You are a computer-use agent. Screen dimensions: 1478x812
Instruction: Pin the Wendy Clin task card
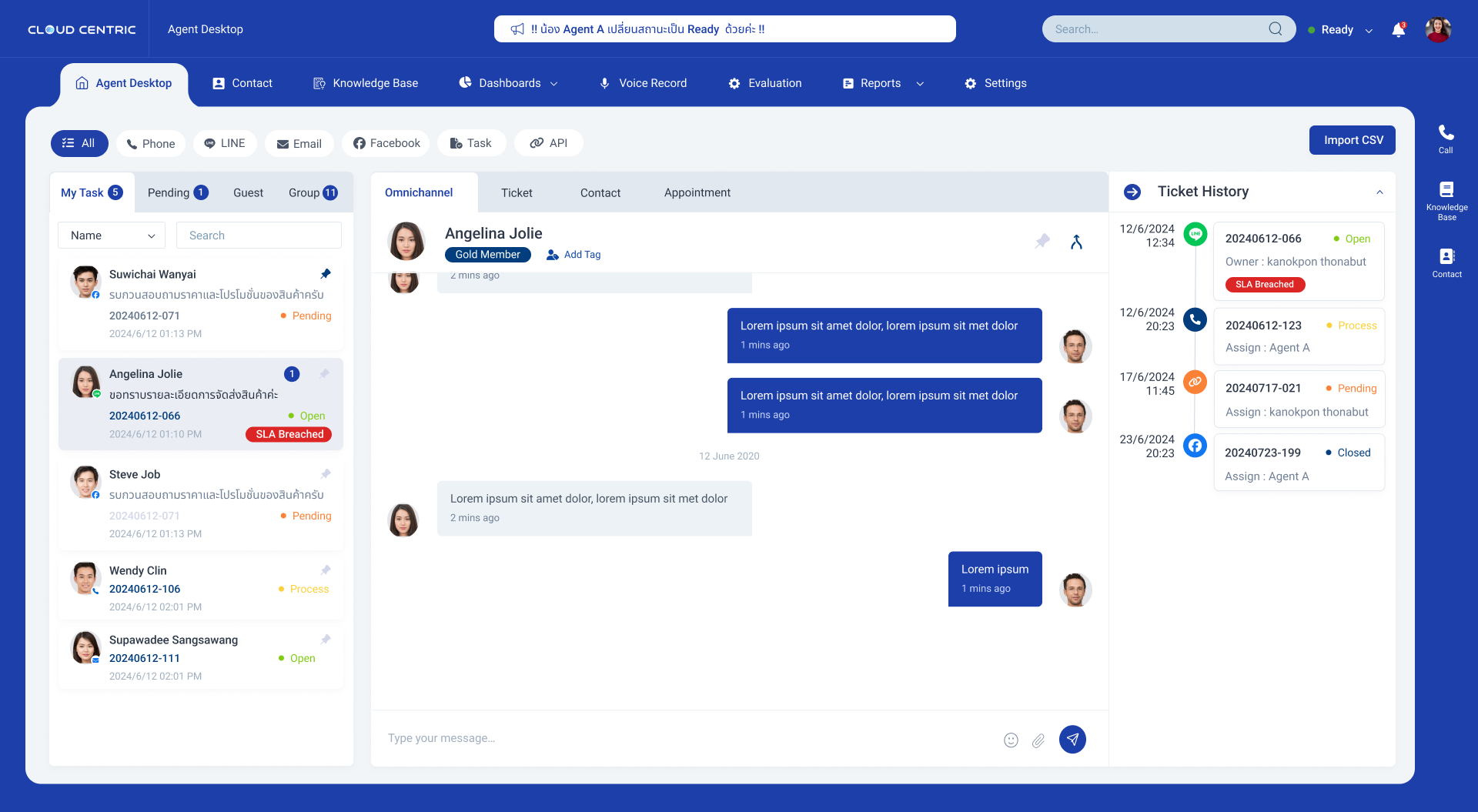pos(326,570)
